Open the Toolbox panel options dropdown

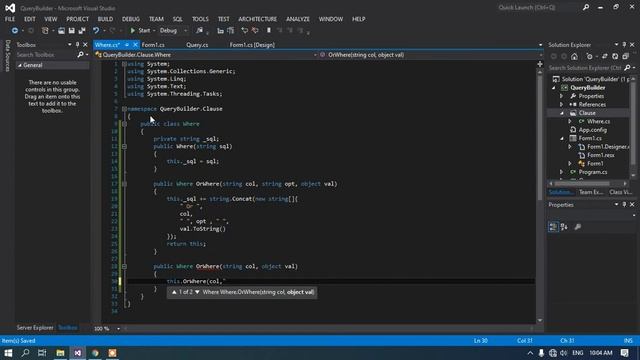click(69, 45)
